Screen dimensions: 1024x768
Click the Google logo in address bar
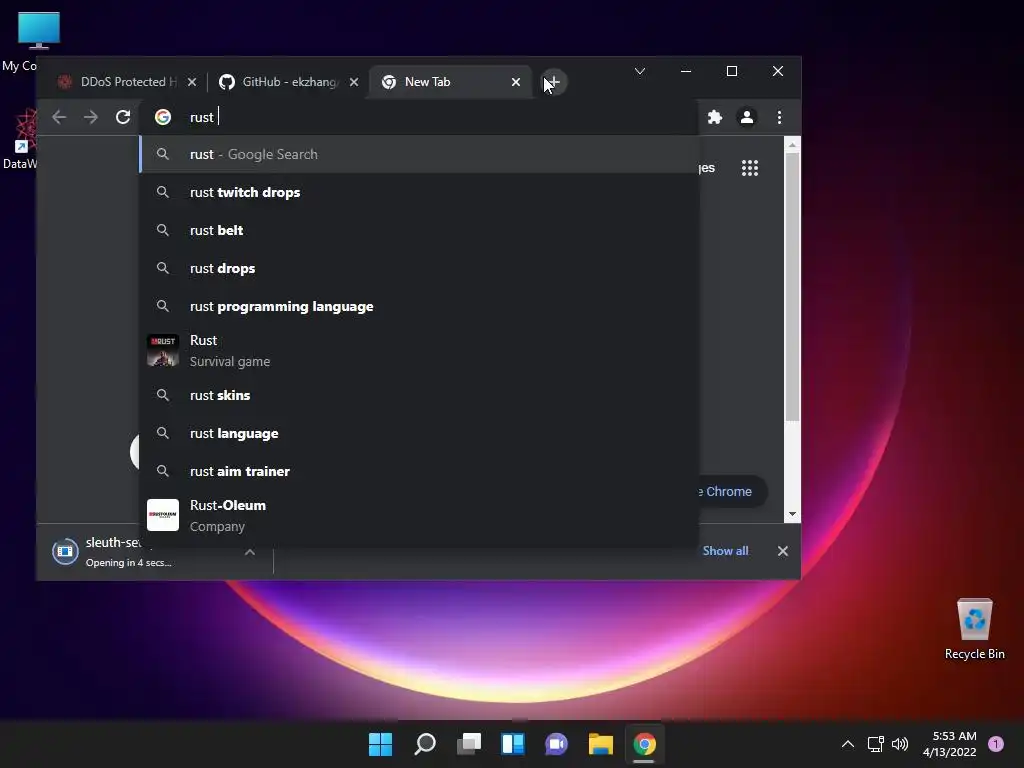[x=163, y=117]
